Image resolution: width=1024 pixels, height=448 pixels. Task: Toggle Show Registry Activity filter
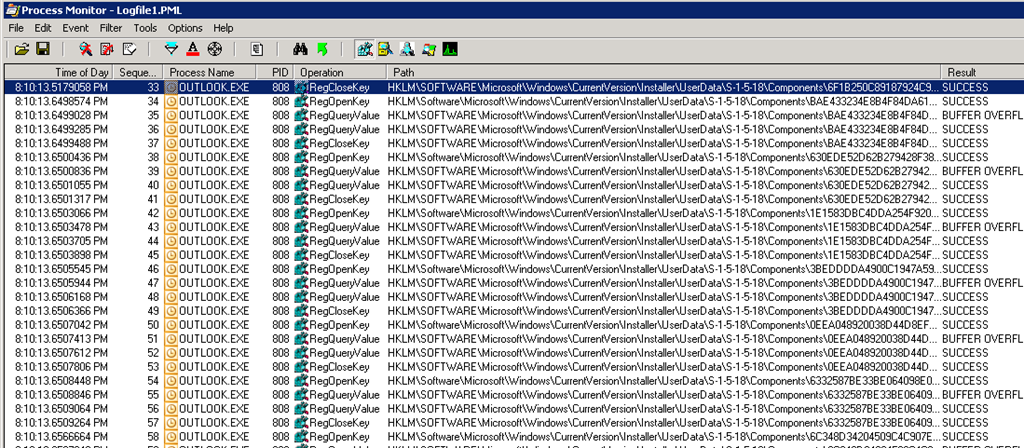click(x=364, y=48)
